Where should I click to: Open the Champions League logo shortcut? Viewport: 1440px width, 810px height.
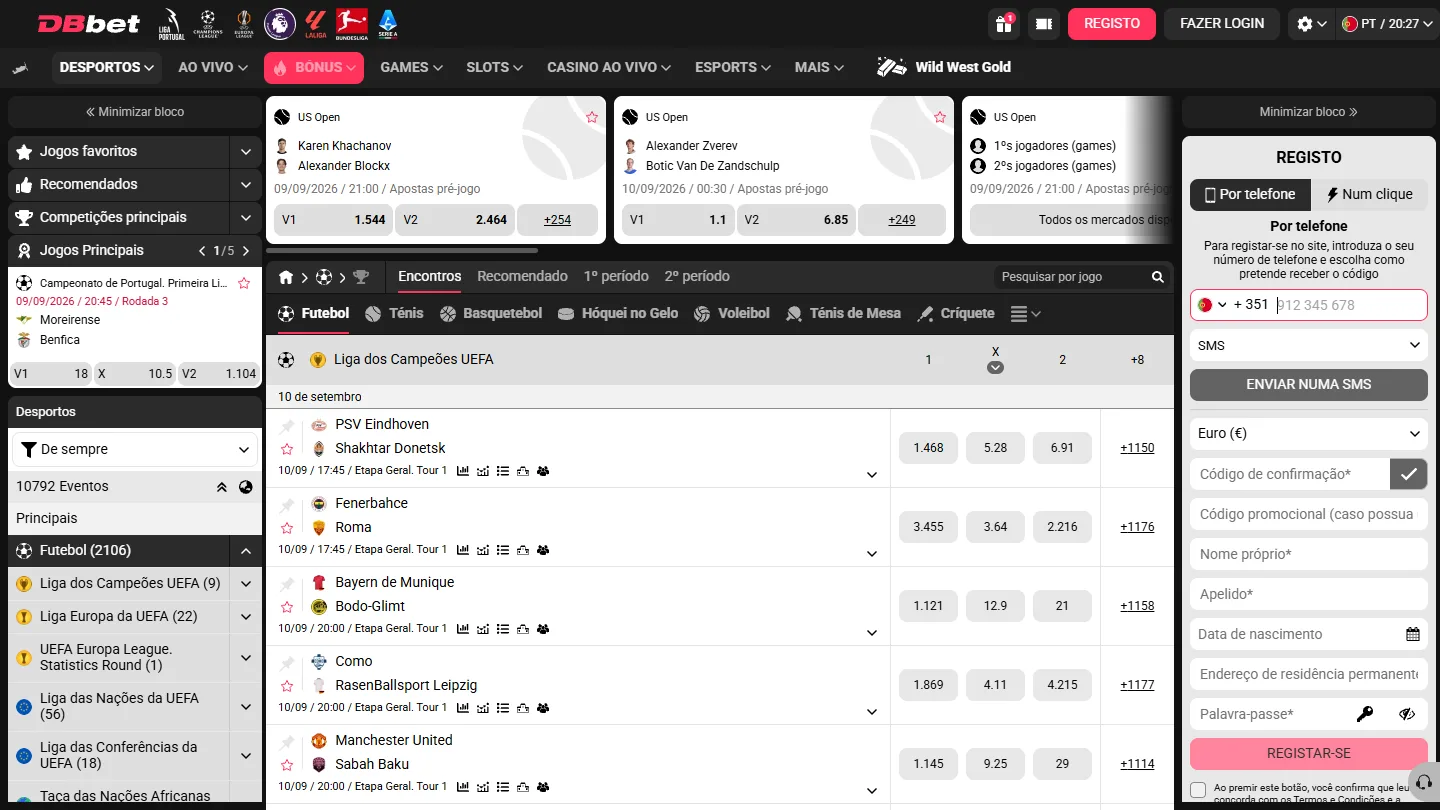[208, 23]
